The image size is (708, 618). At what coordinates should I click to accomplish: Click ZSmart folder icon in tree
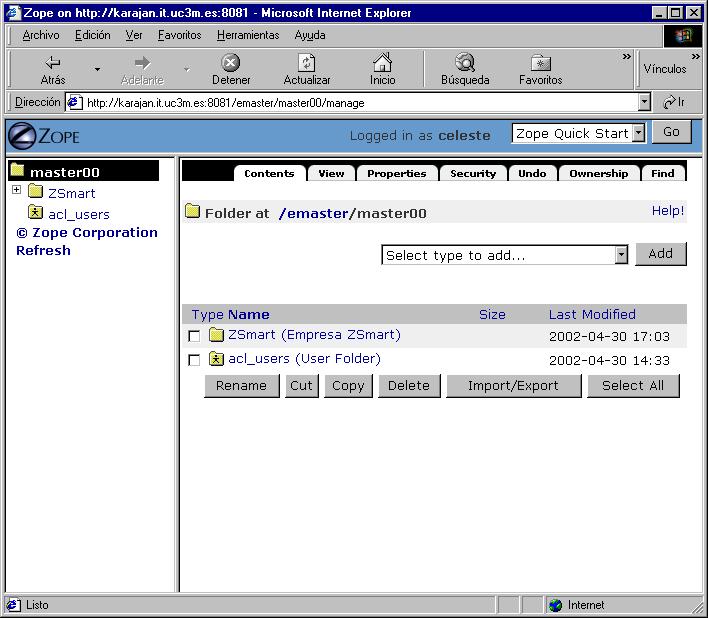[35, 191]
